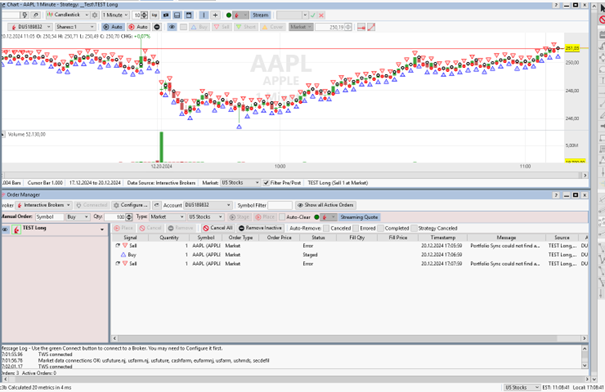Click the green checkmark apply icon

(313, 15)
